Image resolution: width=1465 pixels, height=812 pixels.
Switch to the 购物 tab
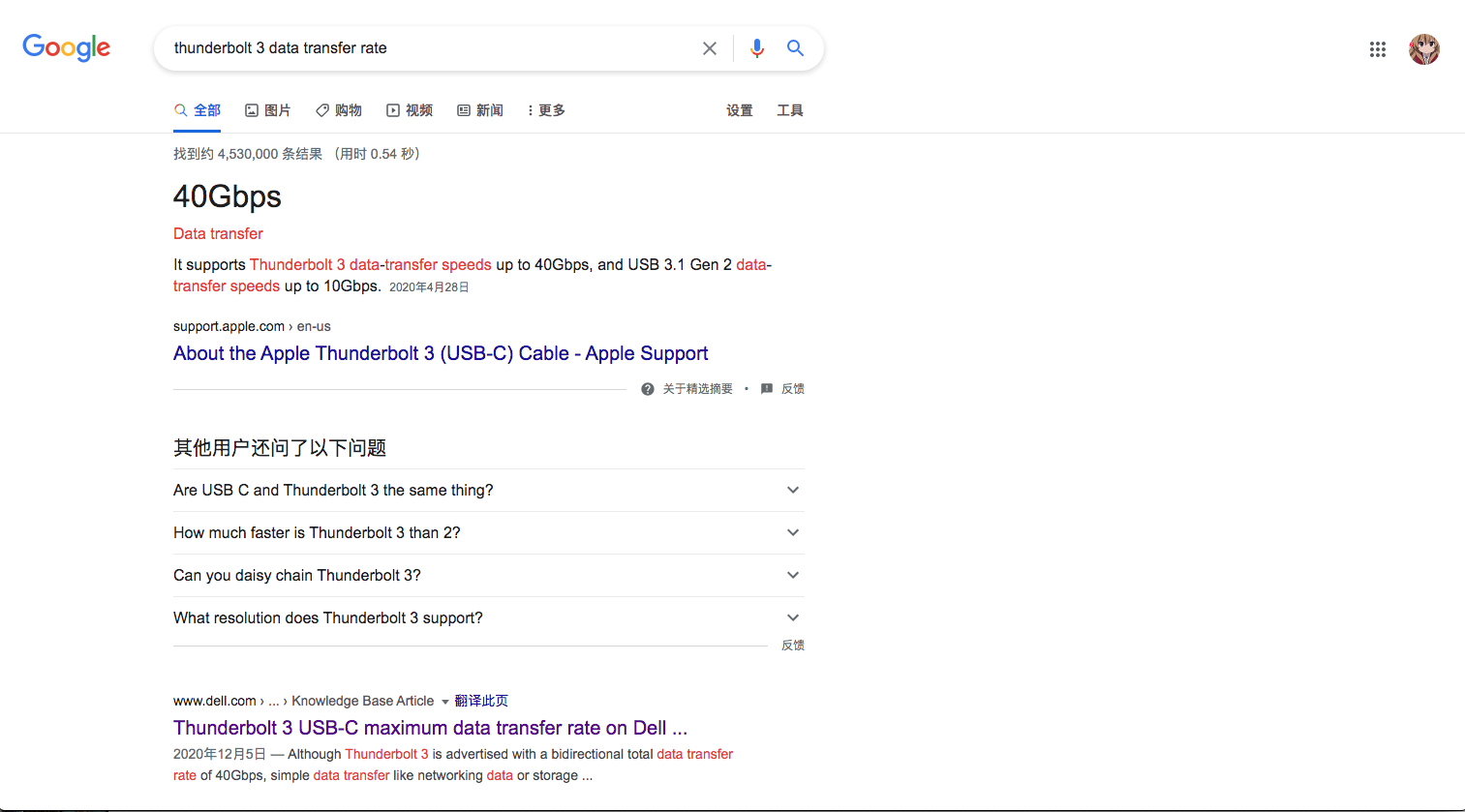click(339, 110)
